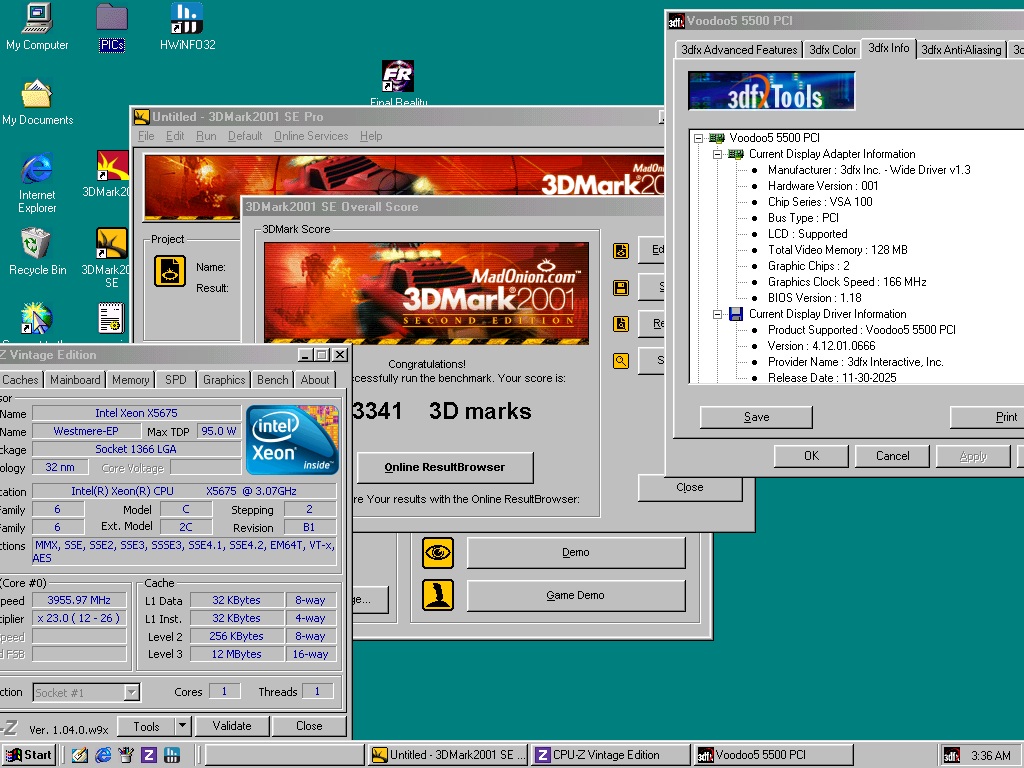Open the Memory tab in CPU-Z
The height and width of the screenshot is (768, 1024).
[131, 379]
